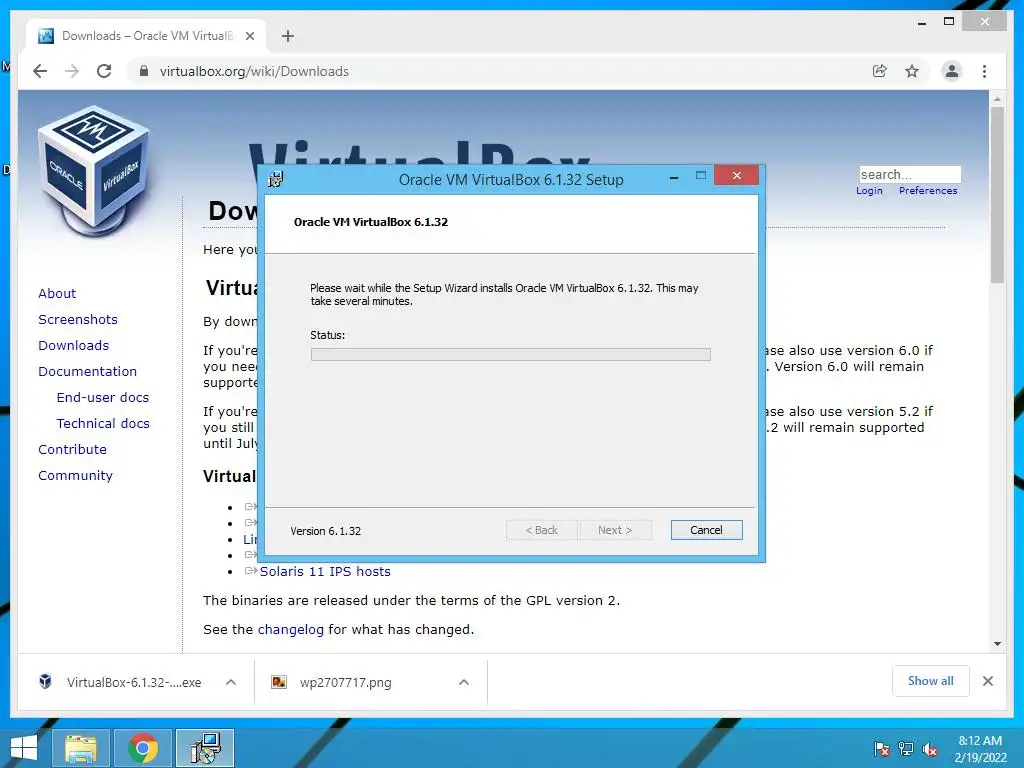1024x768 pixels.
Task: Click the scrollbar down arrow
Action: [x=997, y=644]
